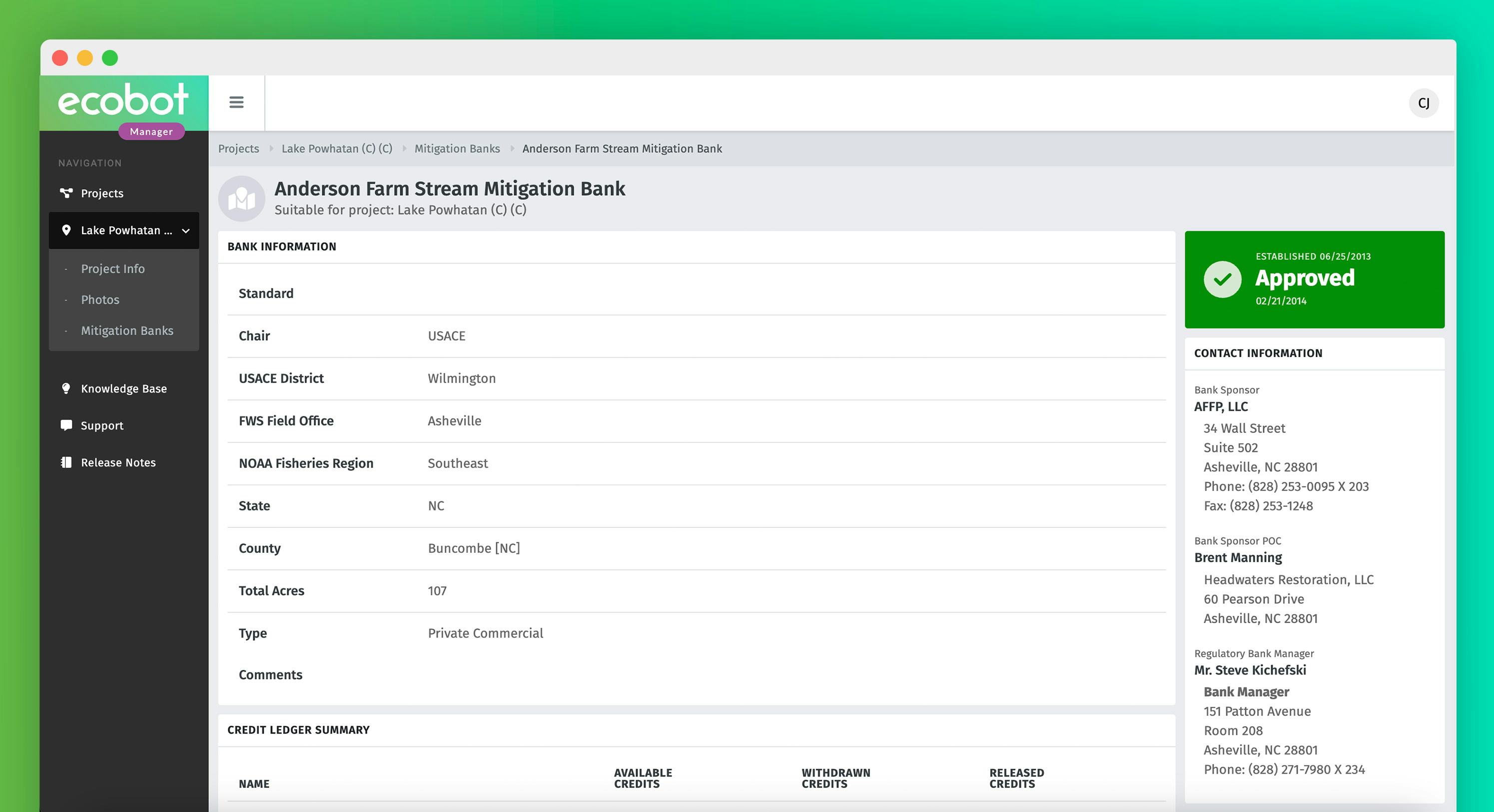The image size is (1494, 812).
Task: Collapse the Lake Powhatan project chevron
Action: 185,231
